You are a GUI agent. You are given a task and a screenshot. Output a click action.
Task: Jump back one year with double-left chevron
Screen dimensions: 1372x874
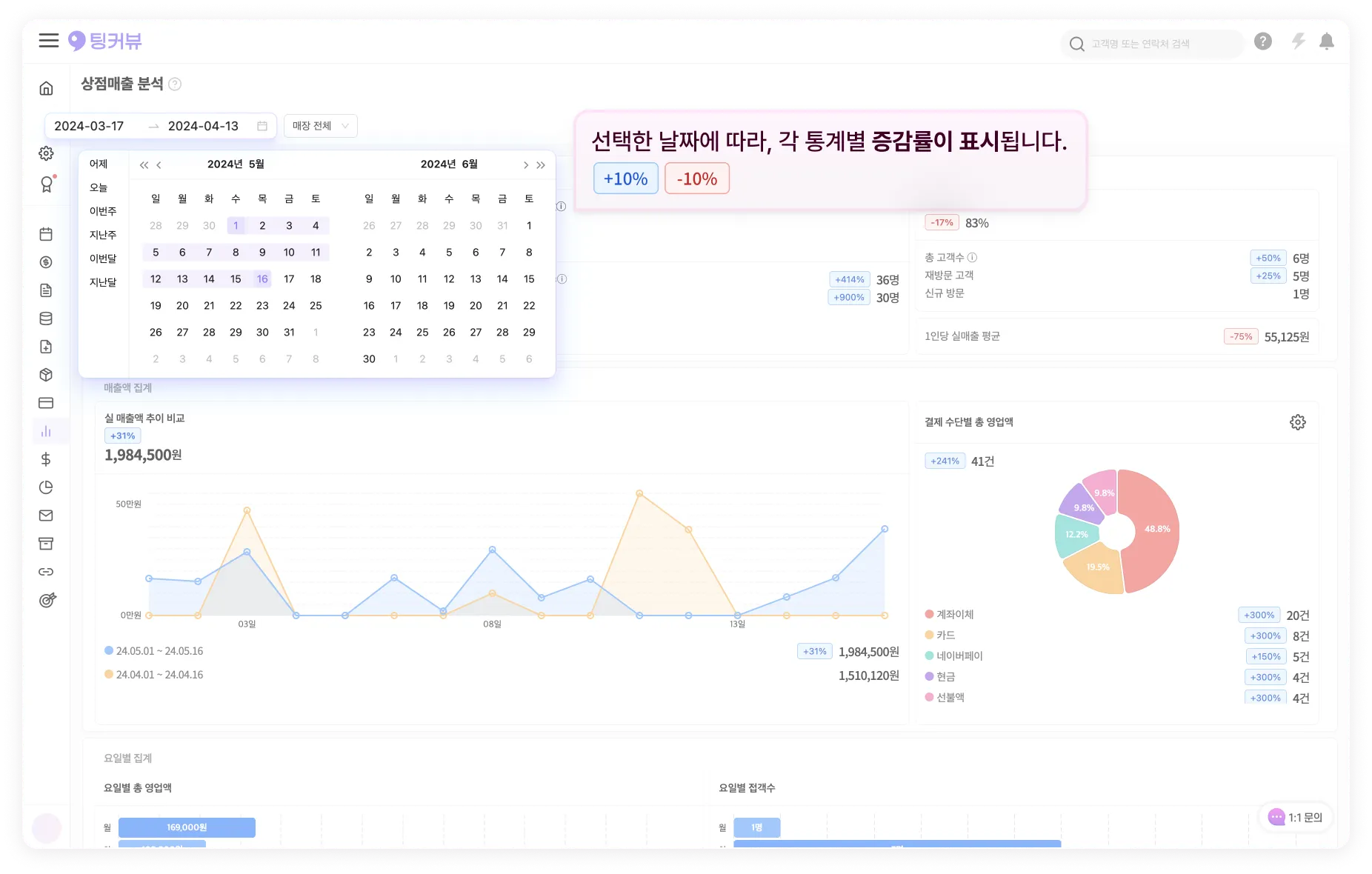click(x=144, y=165)
